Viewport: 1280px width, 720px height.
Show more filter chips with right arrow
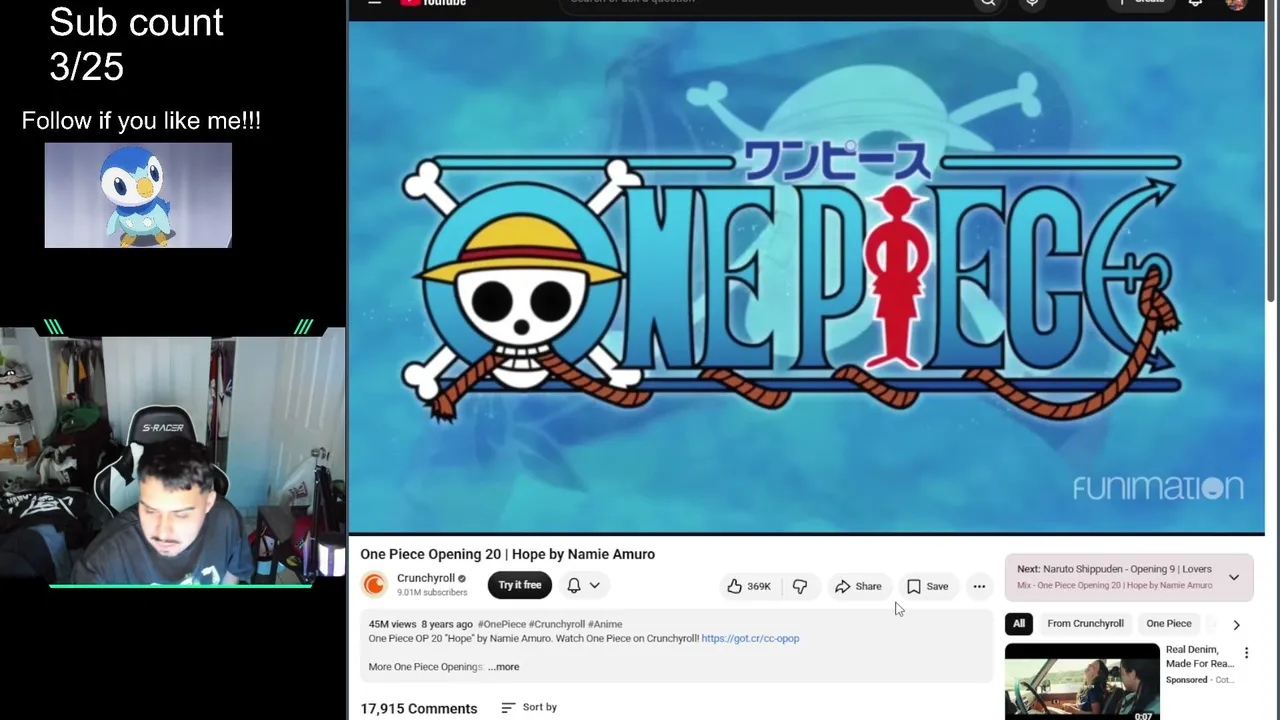pos(1236,624)
